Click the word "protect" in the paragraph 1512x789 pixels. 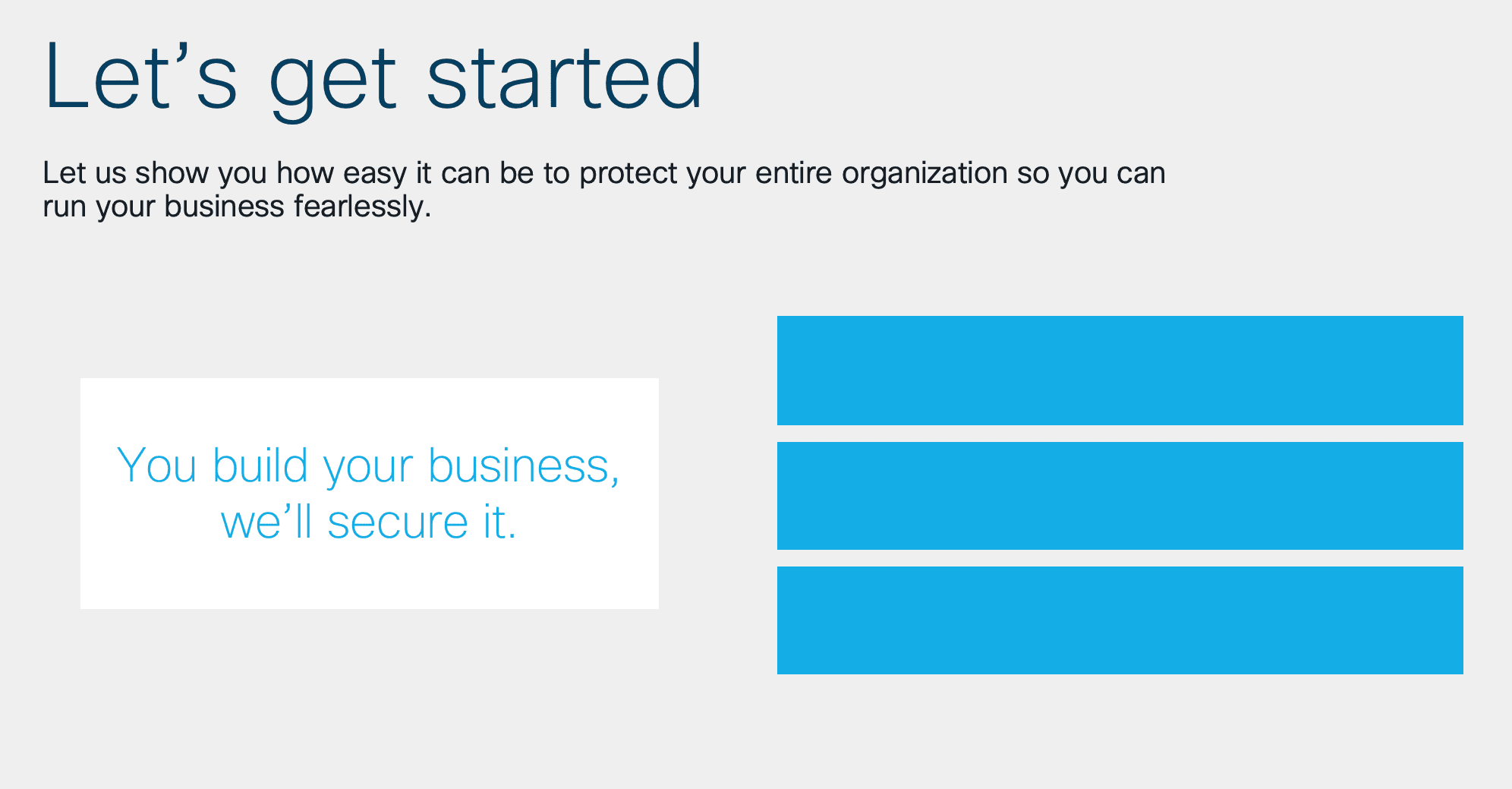[628, 175]
